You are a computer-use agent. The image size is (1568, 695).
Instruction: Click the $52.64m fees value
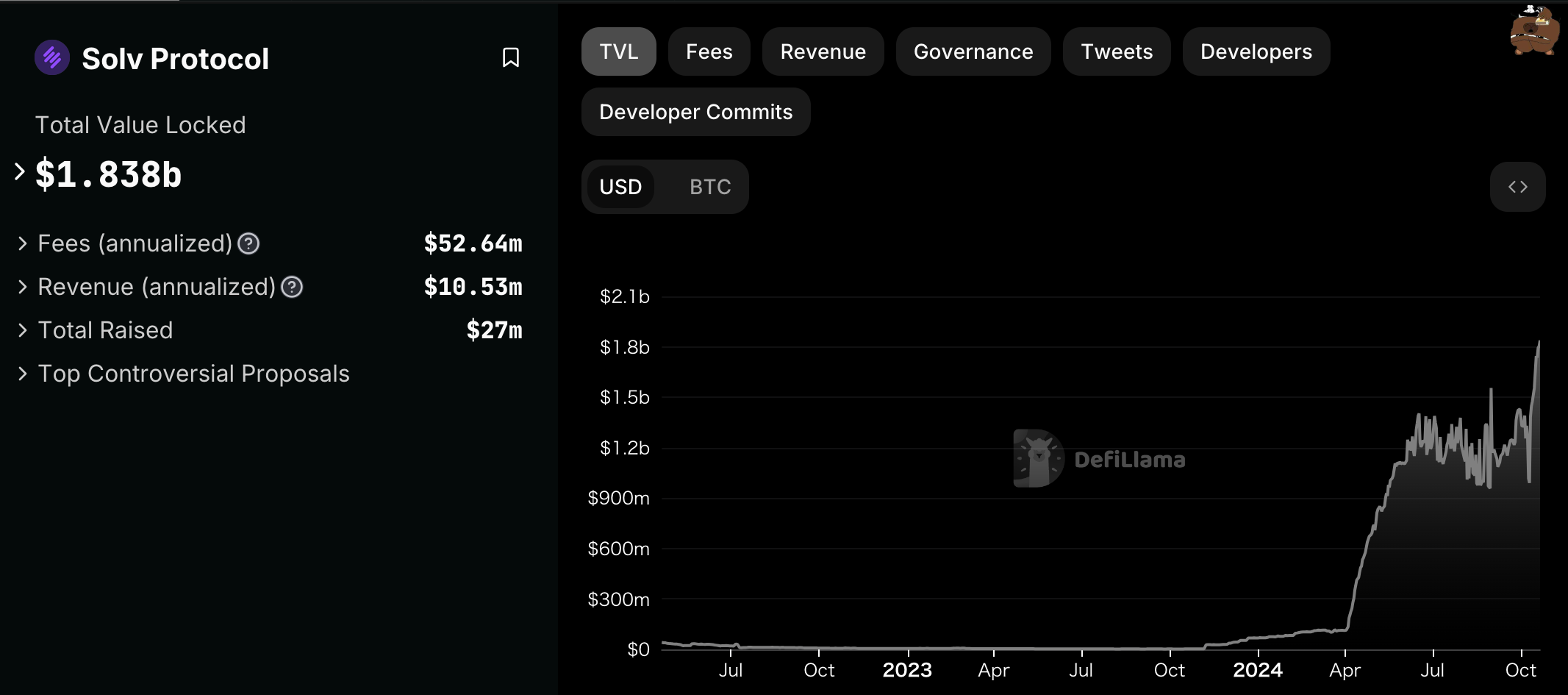coord(473,243)
